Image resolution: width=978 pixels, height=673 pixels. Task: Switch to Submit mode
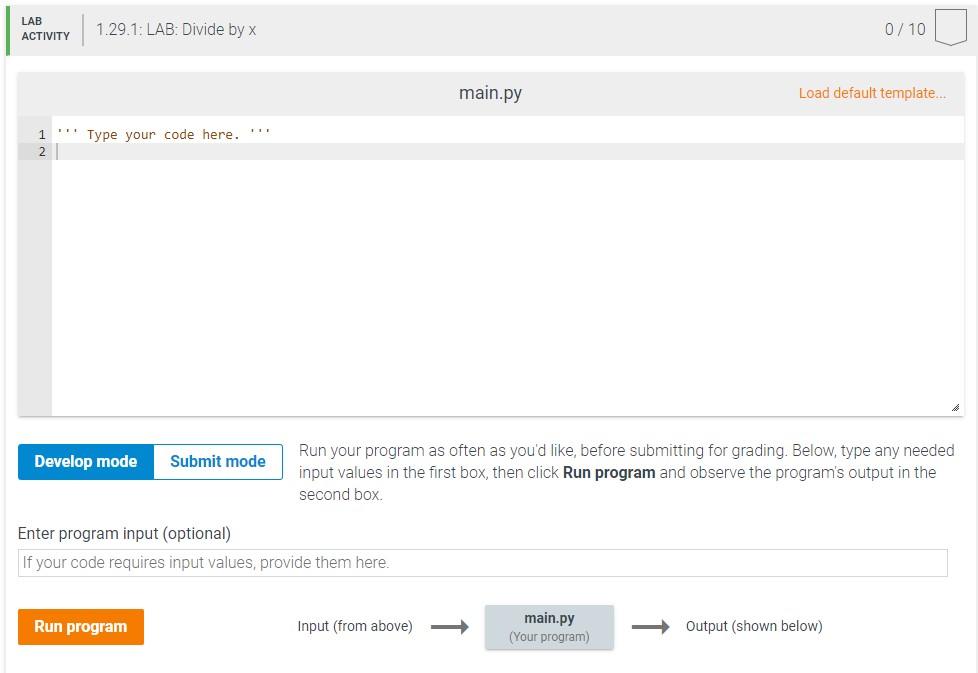pos(218,462)
